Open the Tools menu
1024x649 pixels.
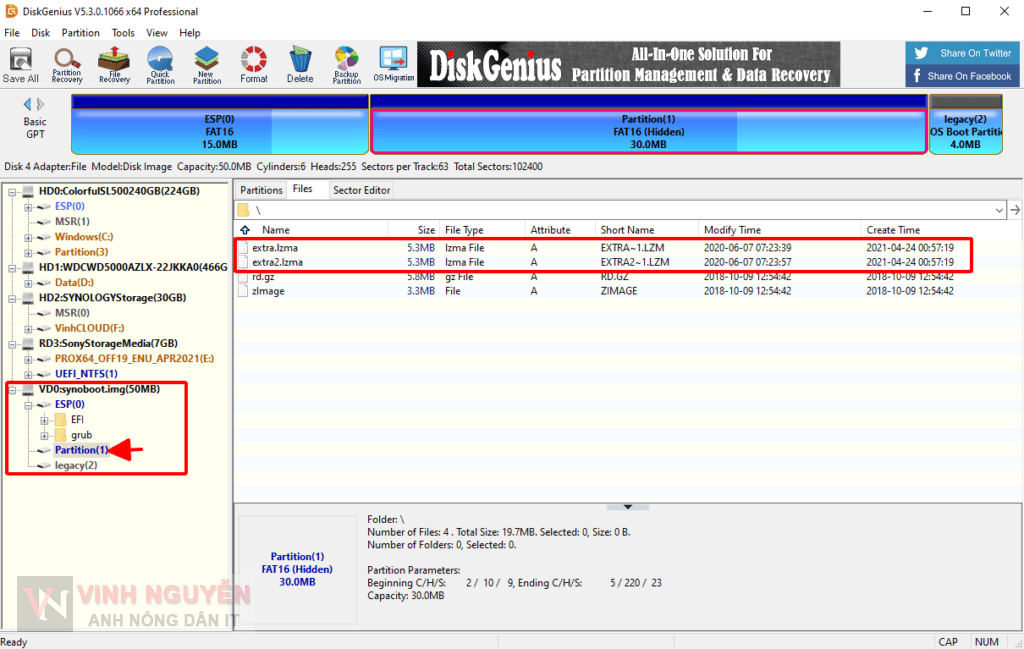pos(123,33)
